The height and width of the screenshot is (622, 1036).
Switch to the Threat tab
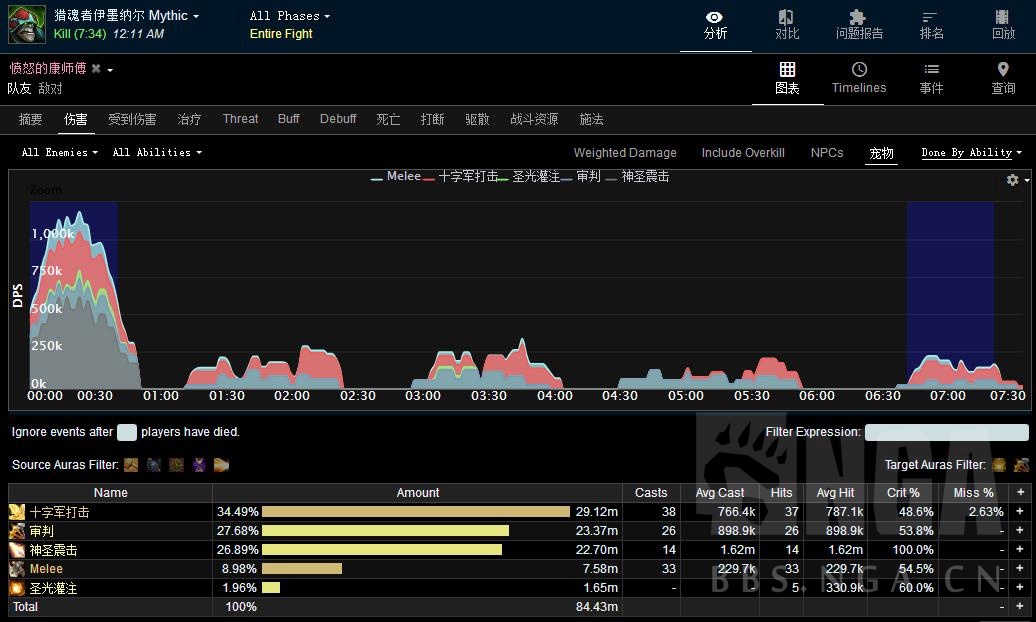(x=240, y=119)
